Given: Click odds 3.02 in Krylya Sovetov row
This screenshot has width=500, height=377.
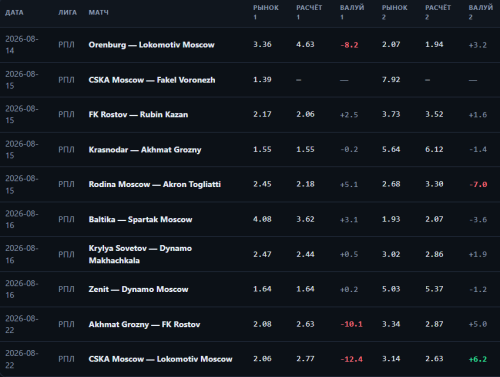Looking at the screenshot, I should pyautogui.click(x=391, y=254).
